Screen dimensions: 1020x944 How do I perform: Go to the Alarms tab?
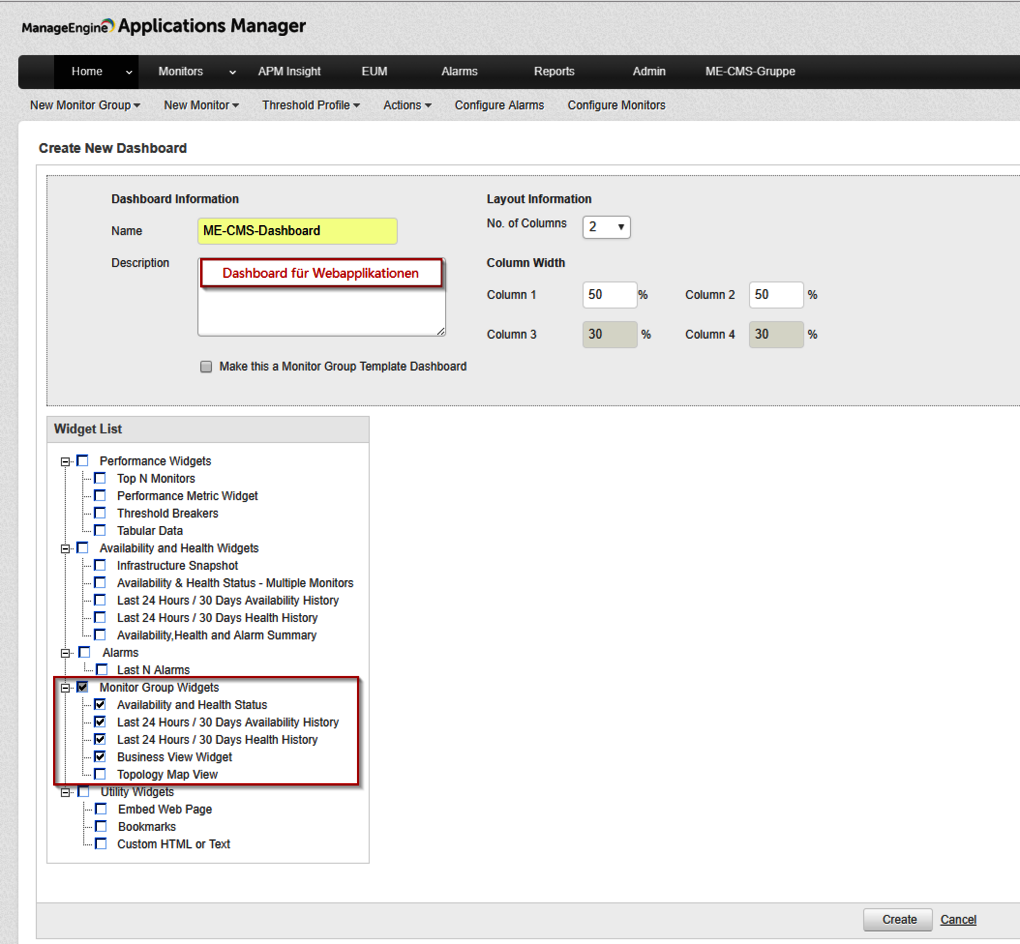[x=459, y=72]
